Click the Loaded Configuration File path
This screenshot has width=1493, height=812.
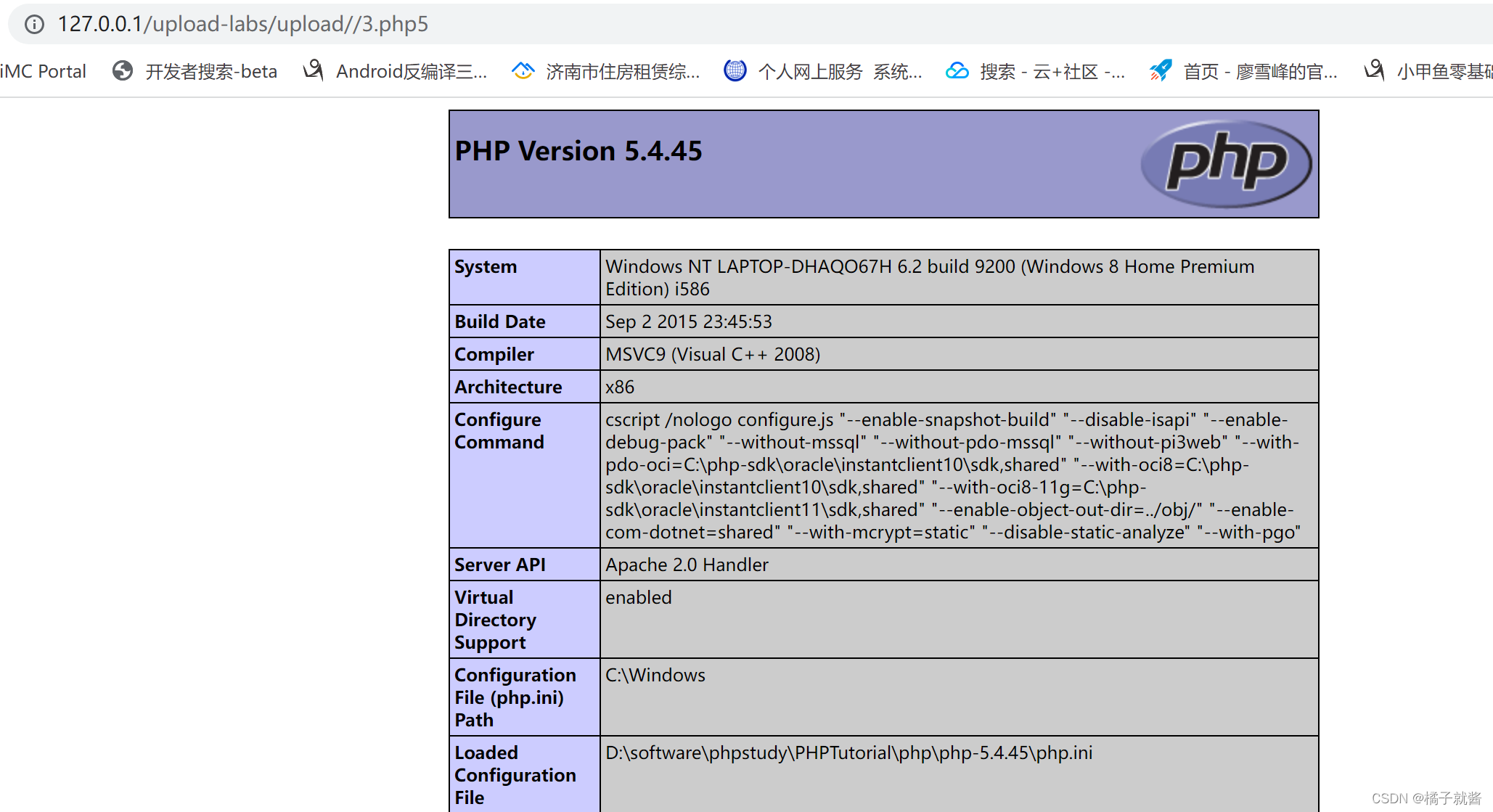coord(848,752)
